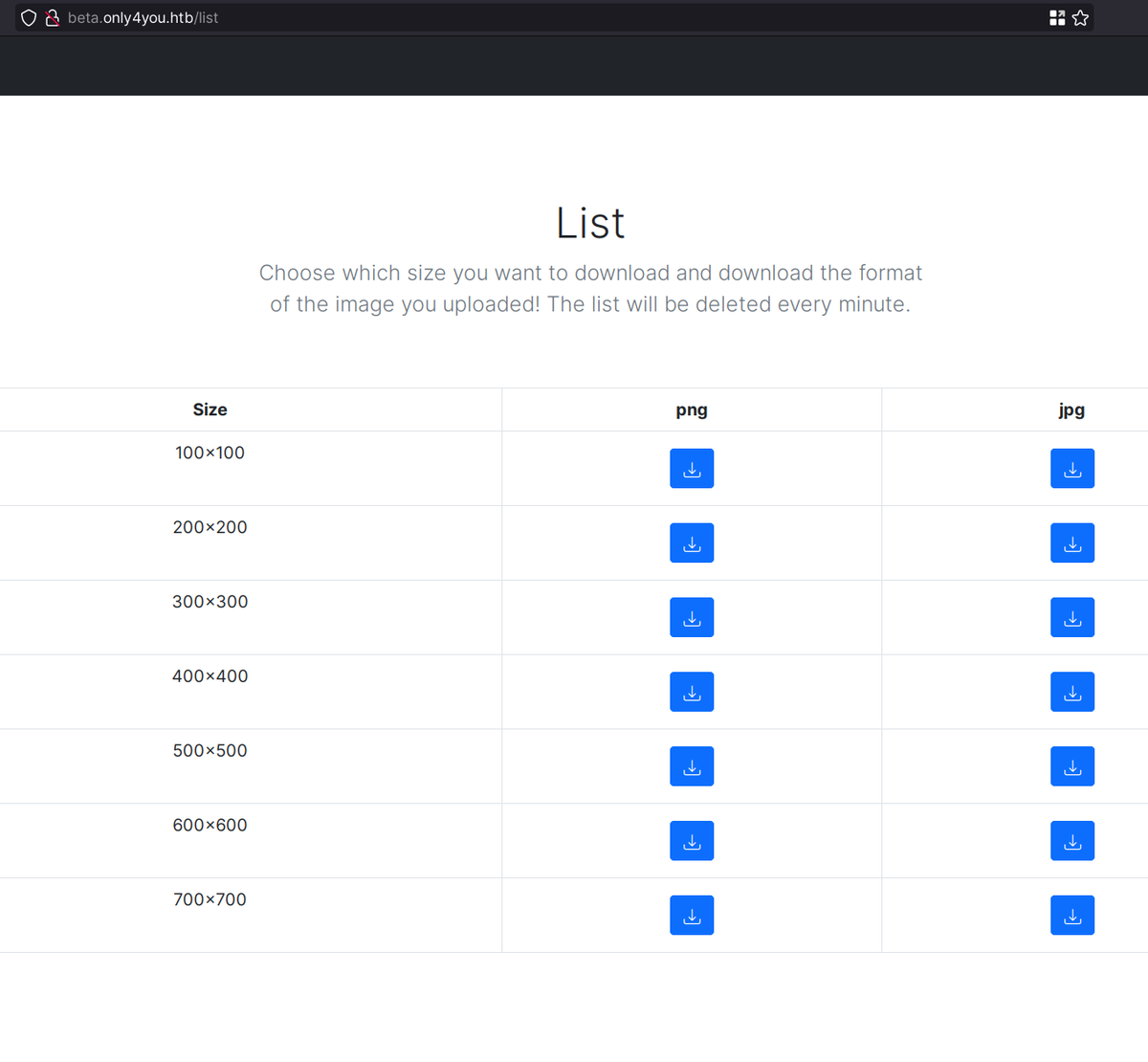Open the shield tracking protection icon
Viewport: 1148px width, 1062px height.
29,18
